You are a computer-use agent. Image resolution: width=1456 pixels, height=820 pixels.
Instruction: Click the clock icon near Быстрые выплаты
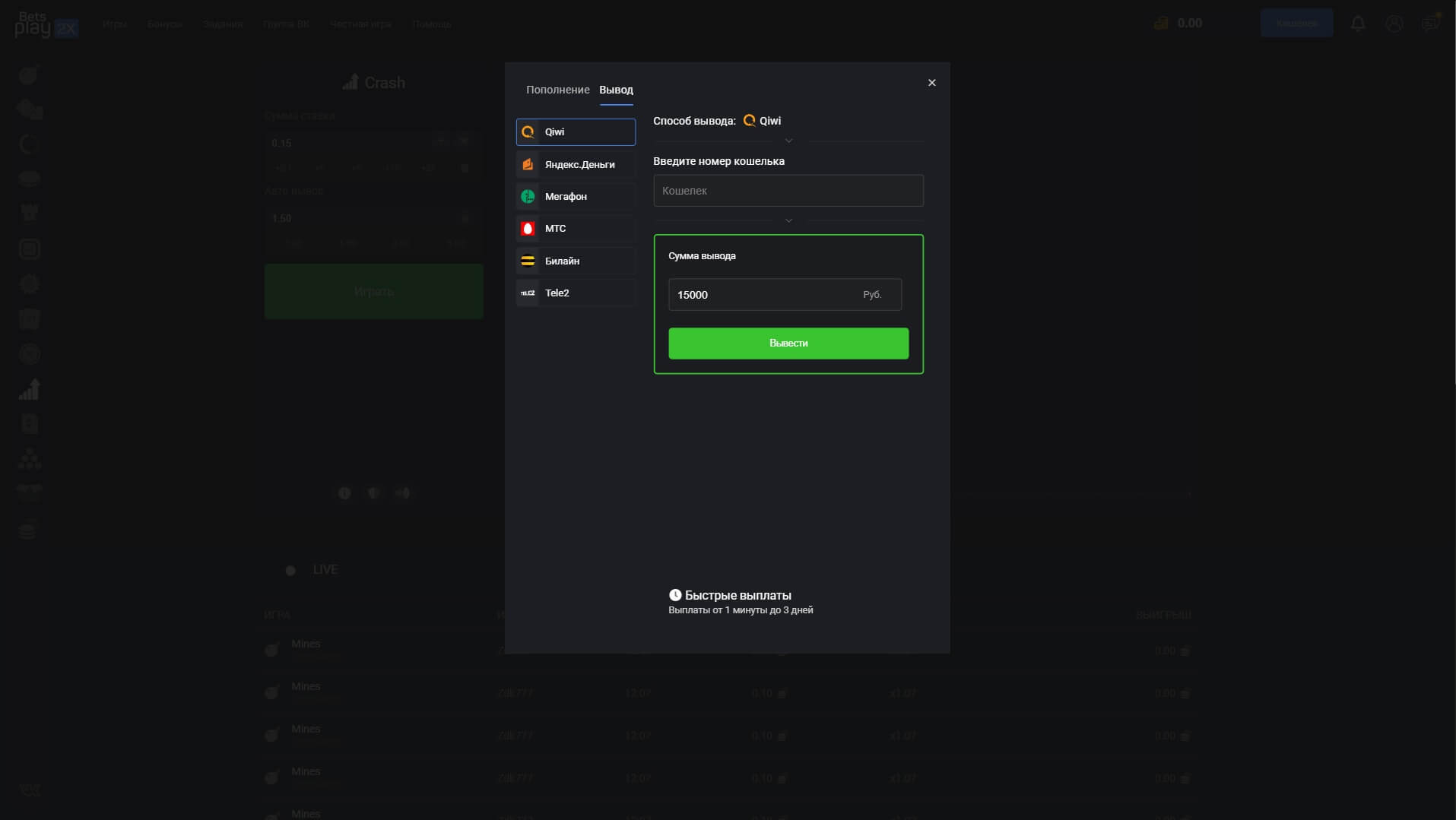(x=675, y=595)
